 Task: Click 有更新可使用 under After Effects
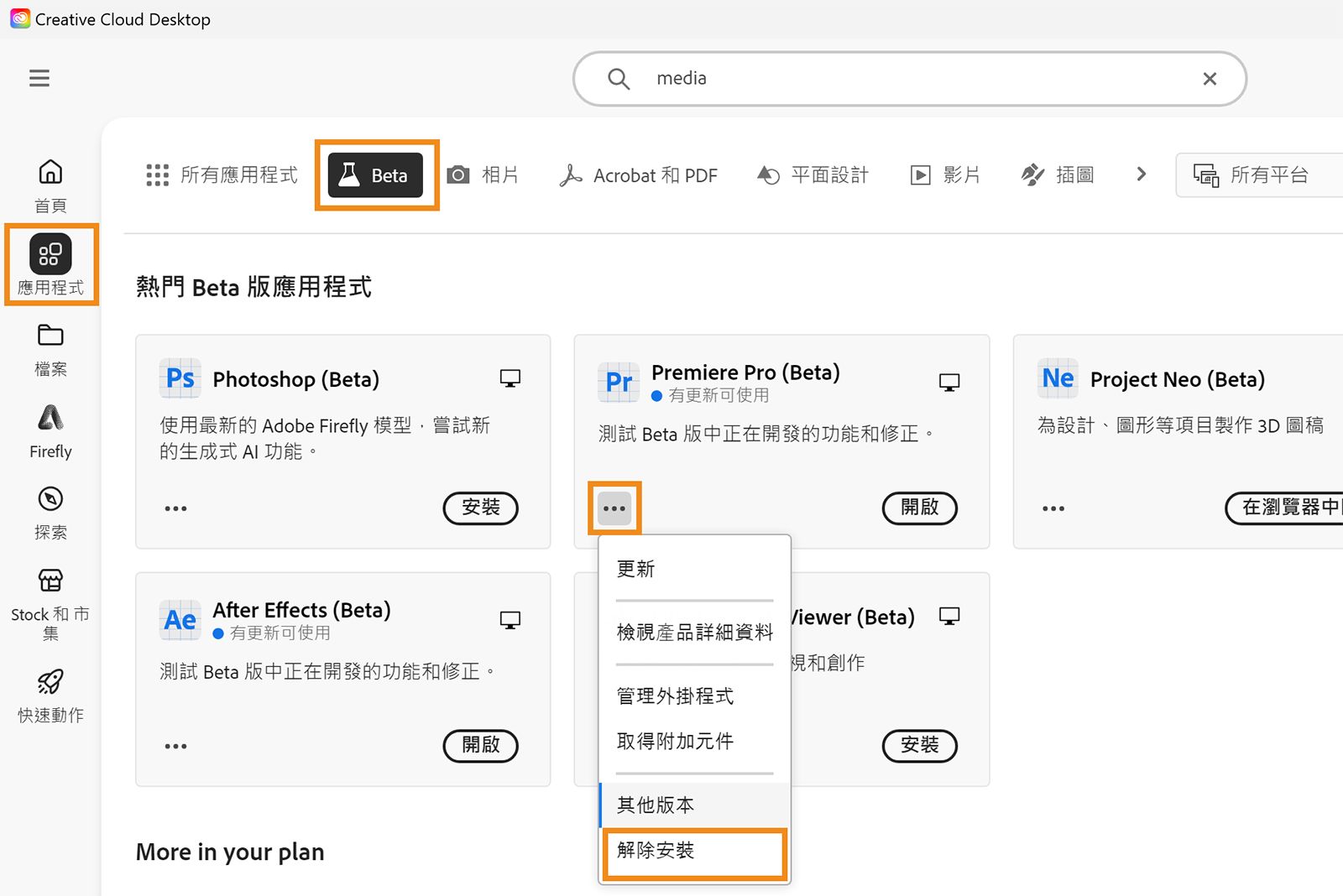click(280, 633)
